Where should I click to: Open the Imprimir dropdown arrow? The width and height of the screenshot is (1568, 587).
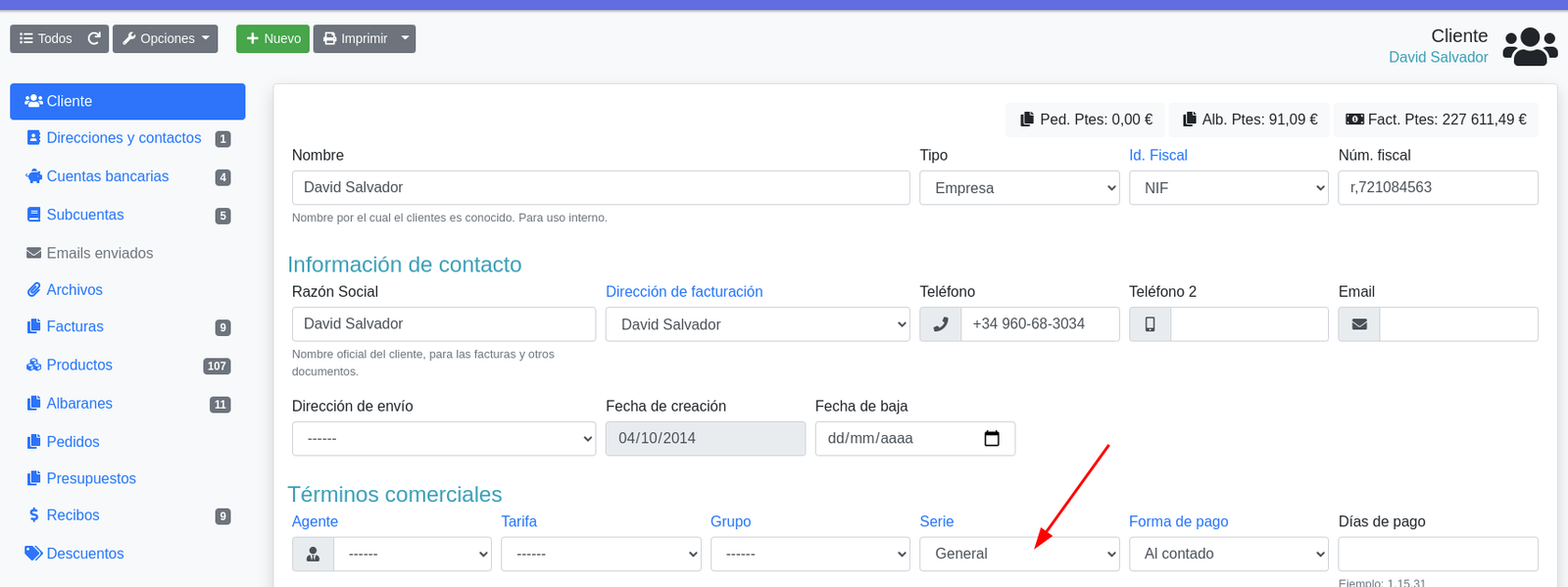406,38
